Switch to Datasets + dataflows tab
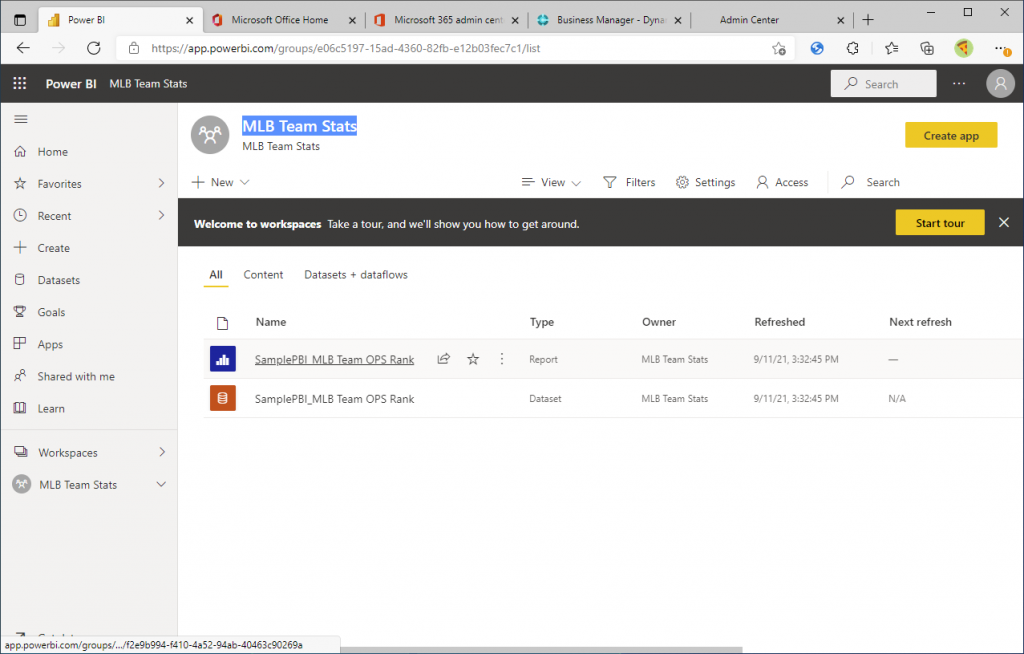The image size is (1024, 654). click(x=356, y=274)
